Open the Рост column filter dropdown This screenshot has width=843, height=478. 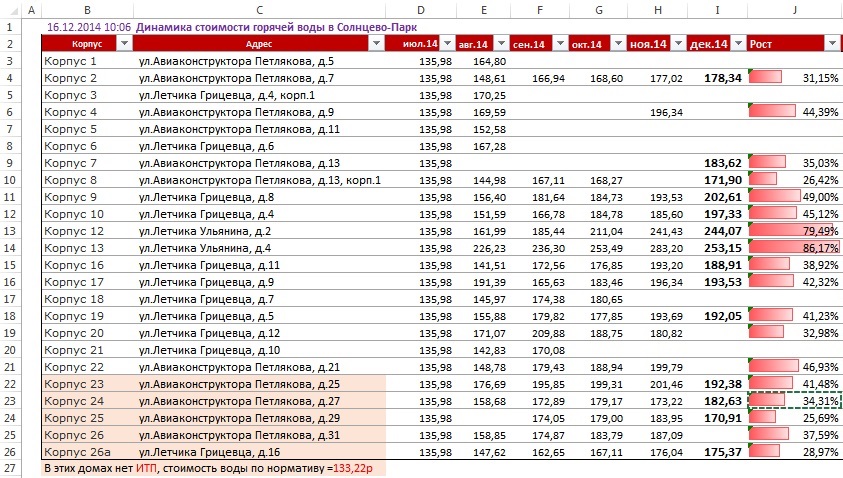coord(832,44)
